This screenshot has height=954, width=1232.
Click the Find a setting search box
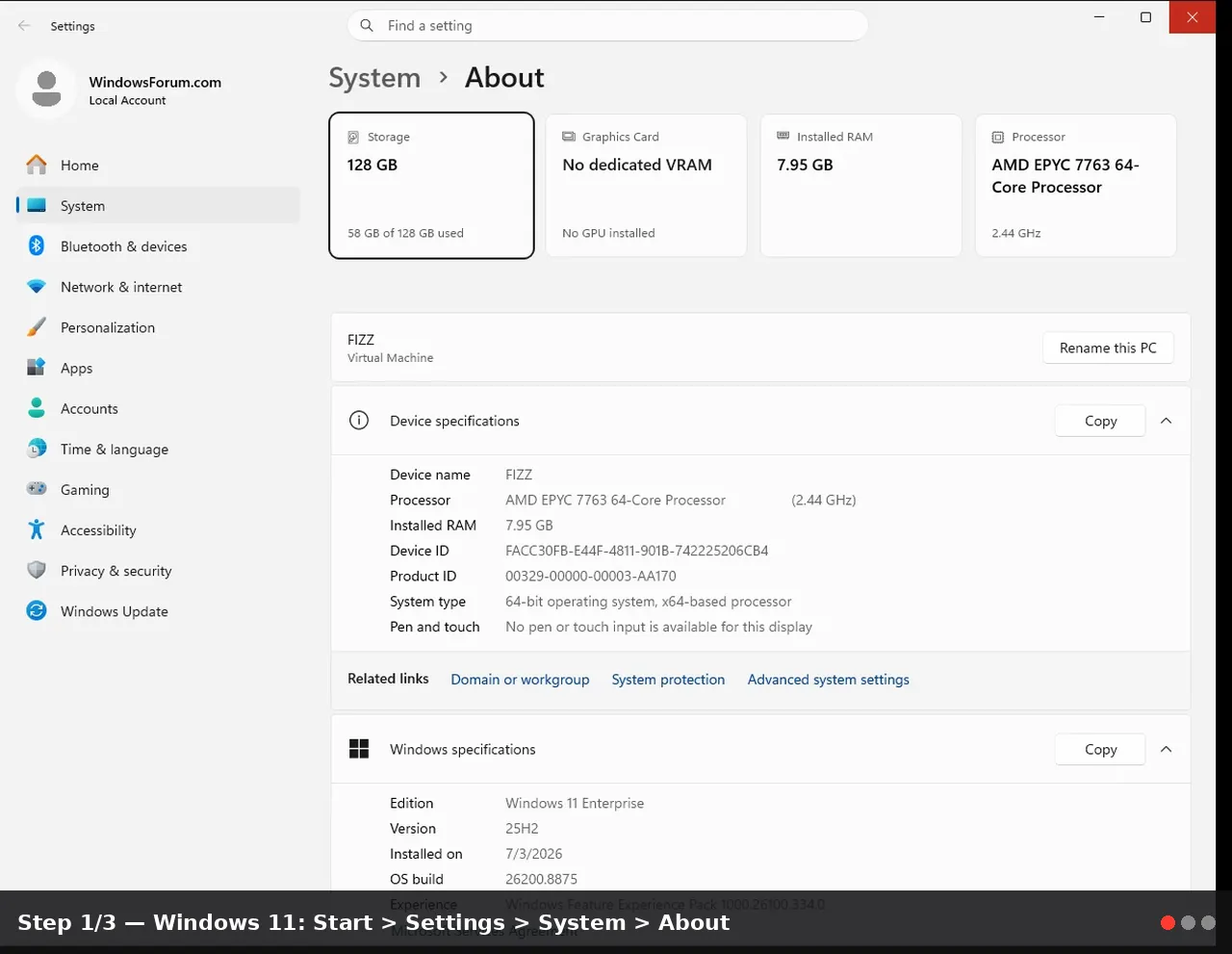[607, 26]
